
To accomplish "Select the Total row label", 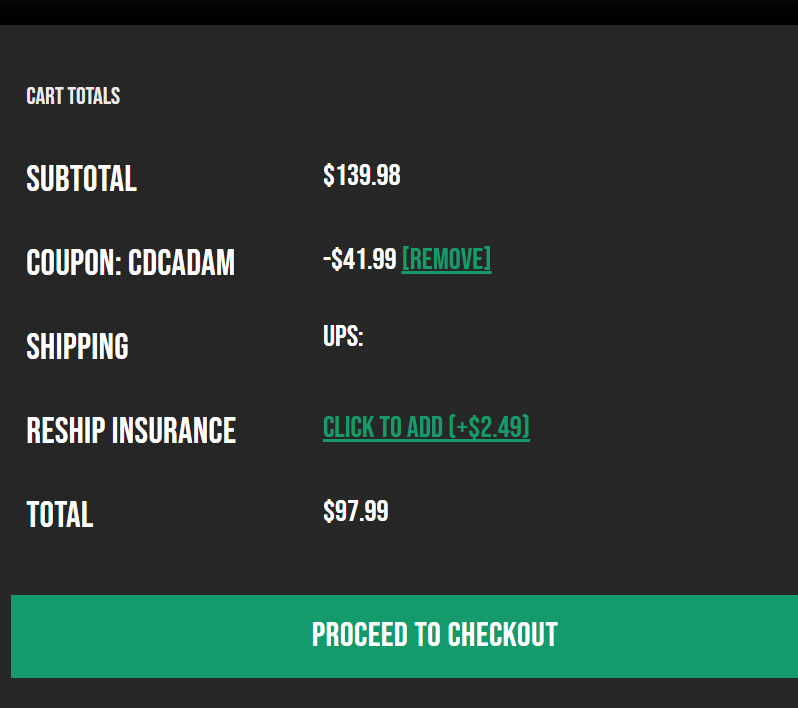I will pyautogui.click(x=59, y=515).
